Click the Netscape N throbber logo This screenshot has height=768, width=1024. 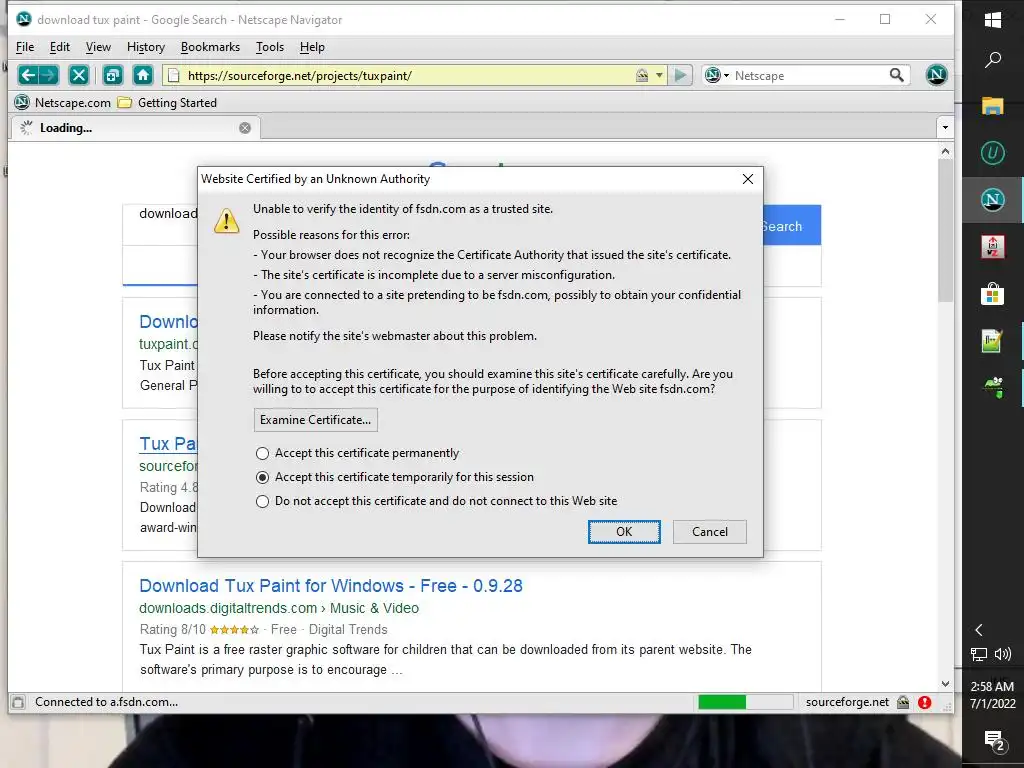(x=936, y=74)
